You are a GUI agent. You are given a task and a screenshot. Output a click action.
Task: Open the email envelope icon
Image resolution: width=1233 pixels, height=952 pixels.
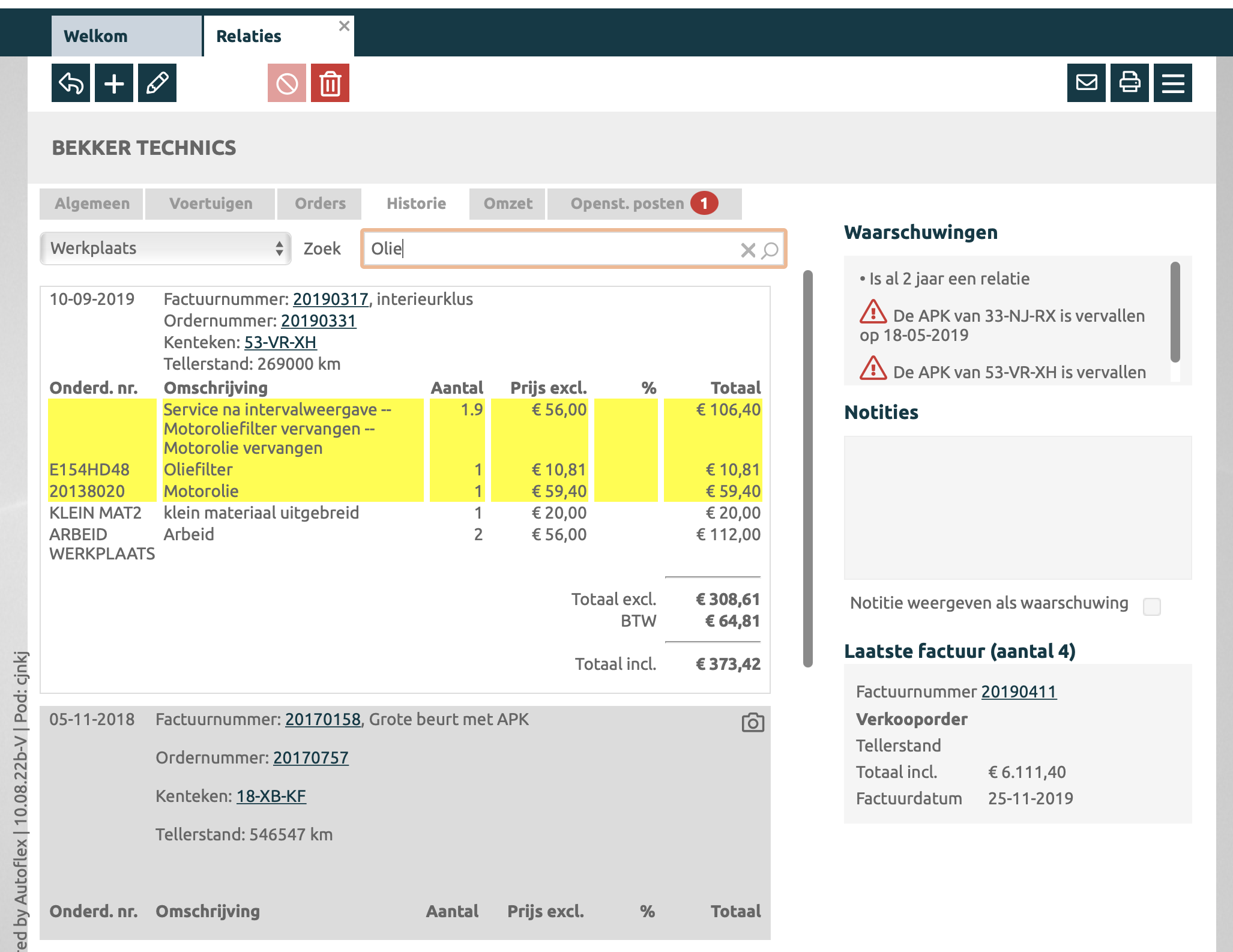(1087, 83)
